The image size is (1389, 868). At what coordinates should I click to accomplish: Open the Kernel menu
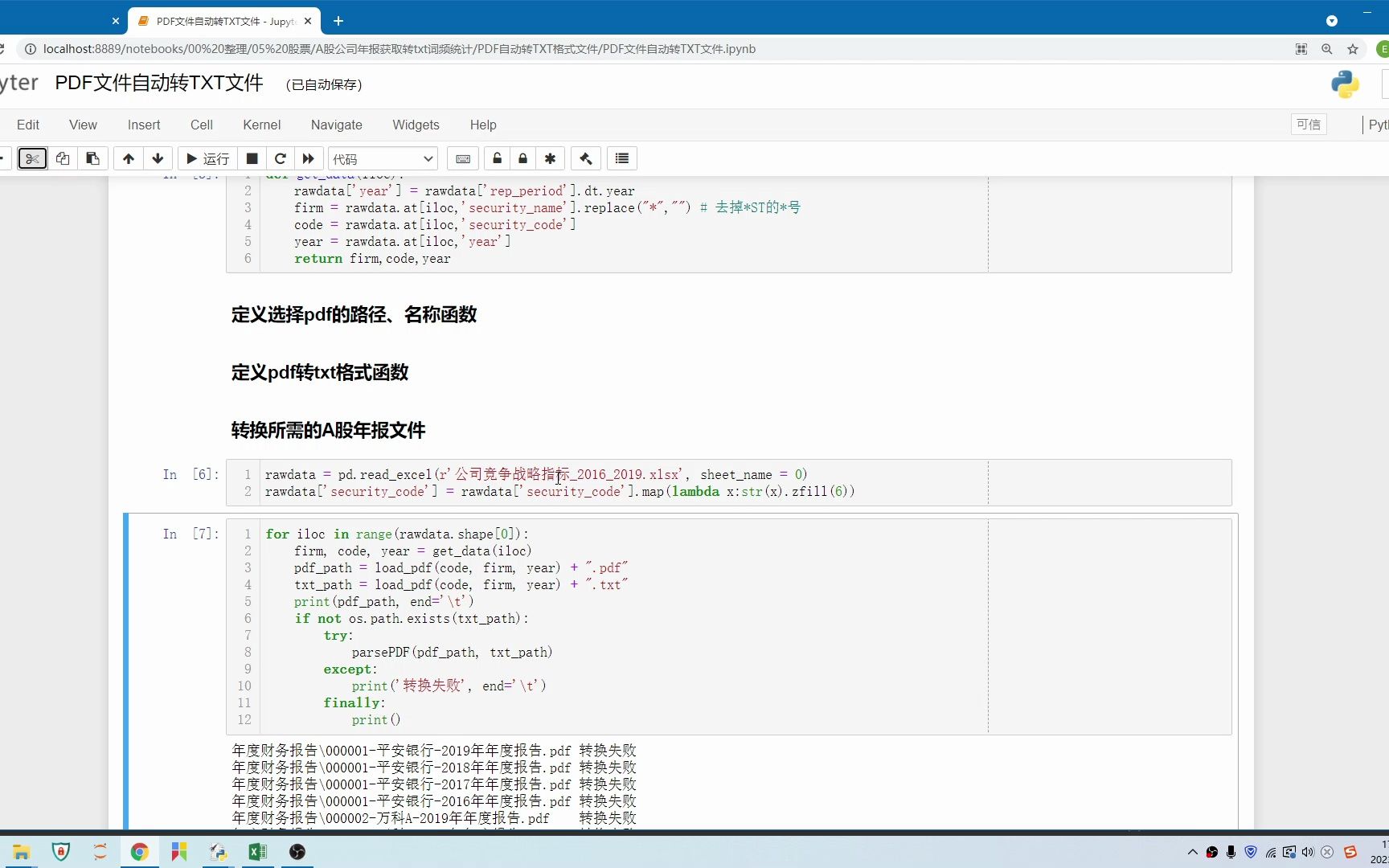pyautogui.click(x=261, y=125)
